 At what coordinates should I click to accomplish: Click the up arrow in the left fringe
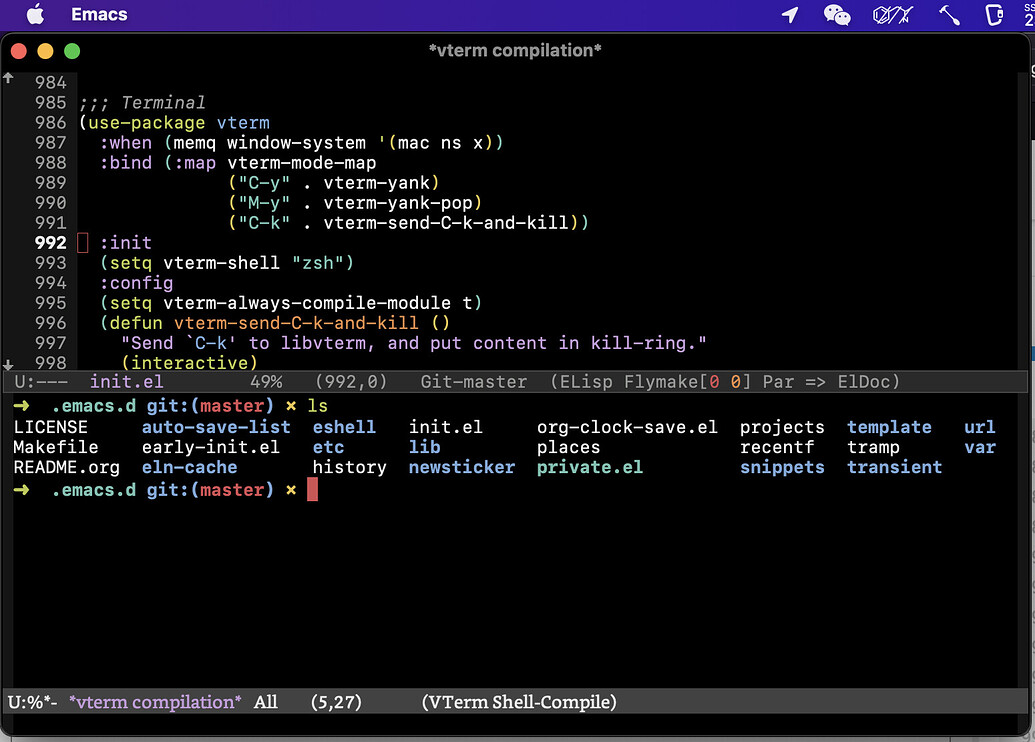point(9,75)
